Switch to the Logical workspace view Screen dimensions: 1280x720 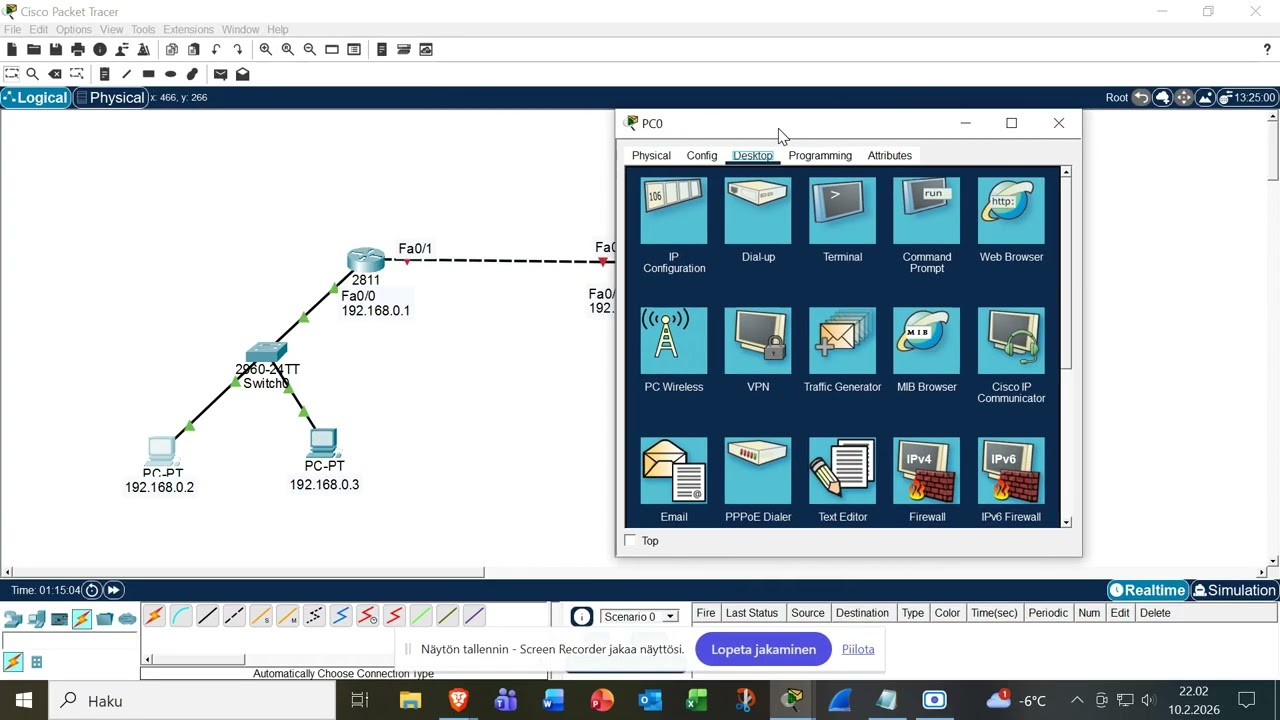[x=35, y=97]
